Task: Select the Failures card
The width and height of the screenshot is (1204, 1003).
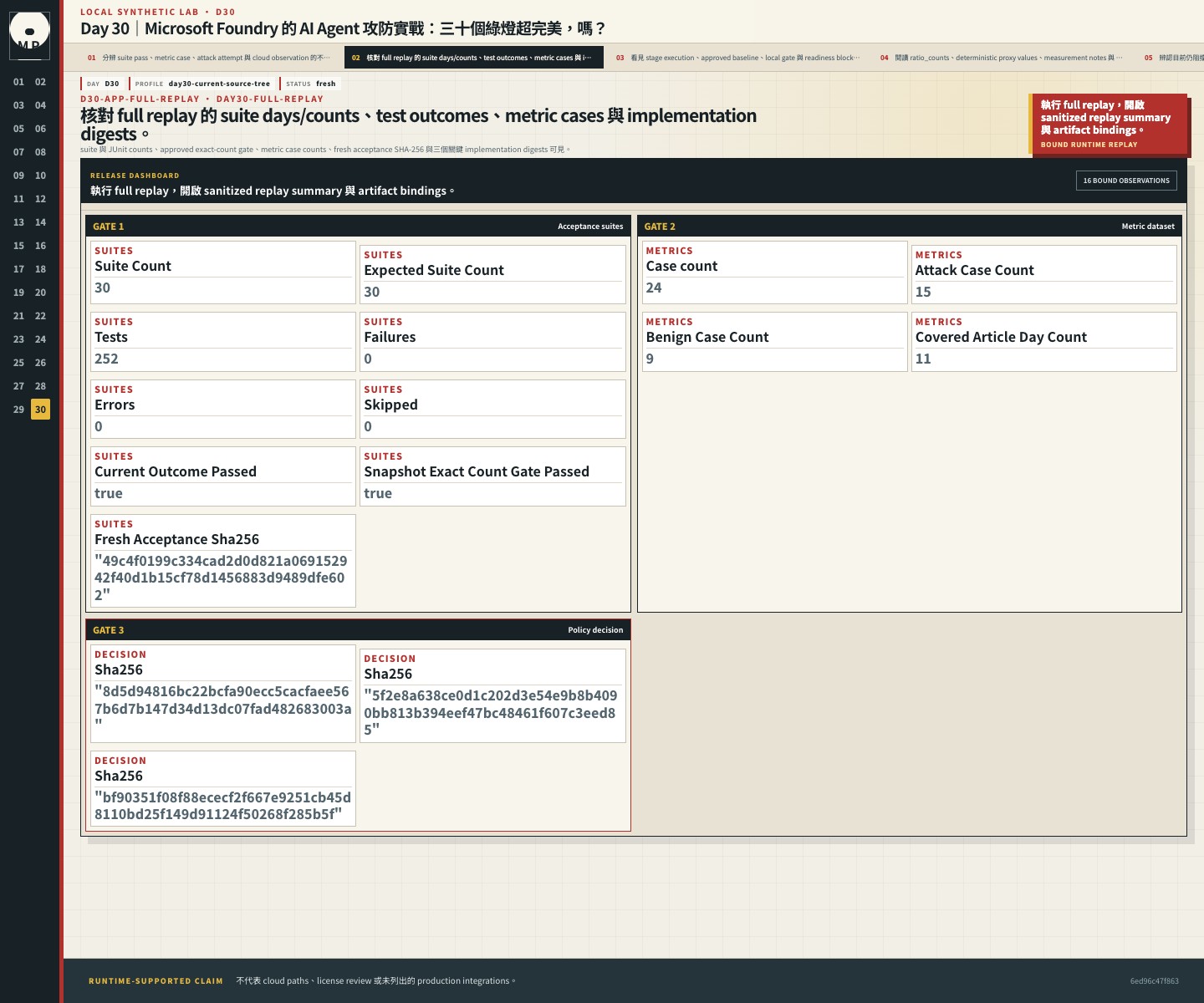Action: pyautogui.click(x=492, y=342)
